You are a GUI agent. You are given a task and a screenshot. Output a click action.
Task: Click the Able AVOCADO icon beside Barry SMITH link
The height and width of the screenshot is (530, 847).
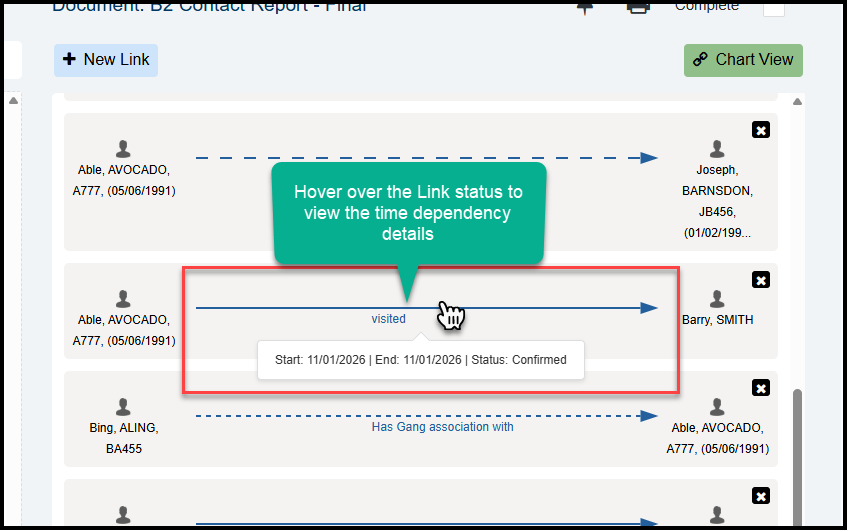pos(123,299)
